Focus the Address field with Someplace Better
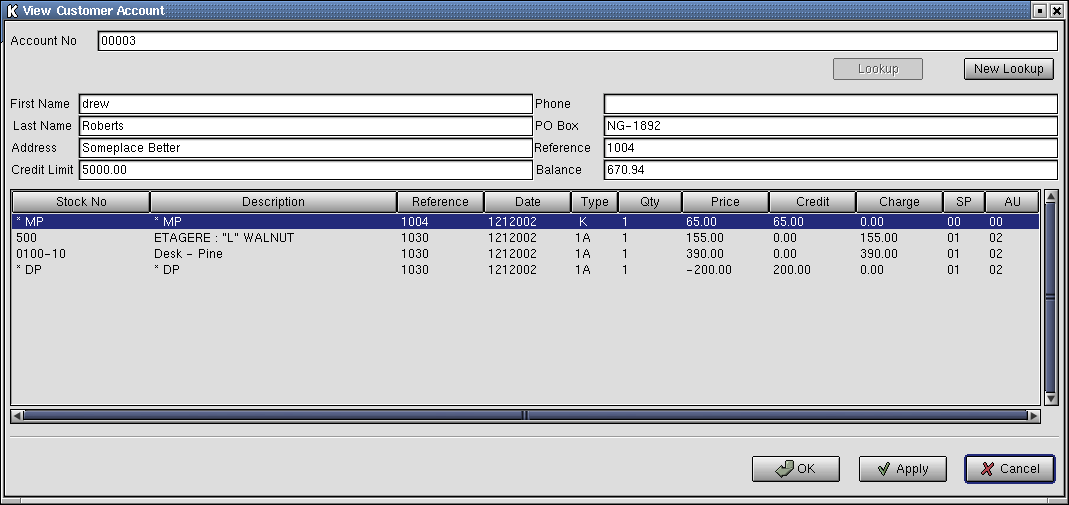Viewport: 1069px width, 505px height. [305, 148]
